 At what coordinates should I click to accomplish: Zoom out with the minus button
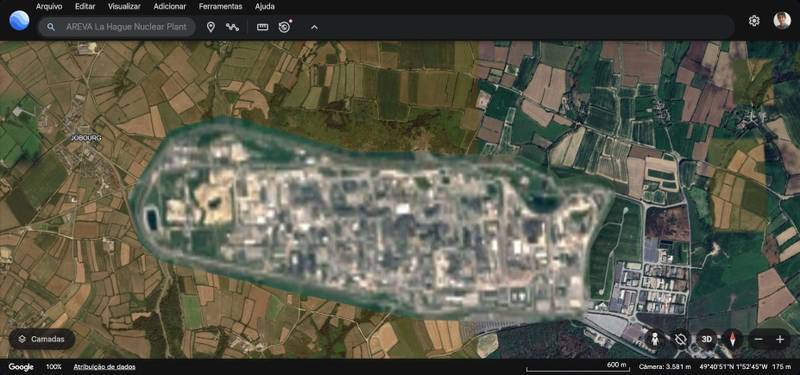[x=759, y=339]
